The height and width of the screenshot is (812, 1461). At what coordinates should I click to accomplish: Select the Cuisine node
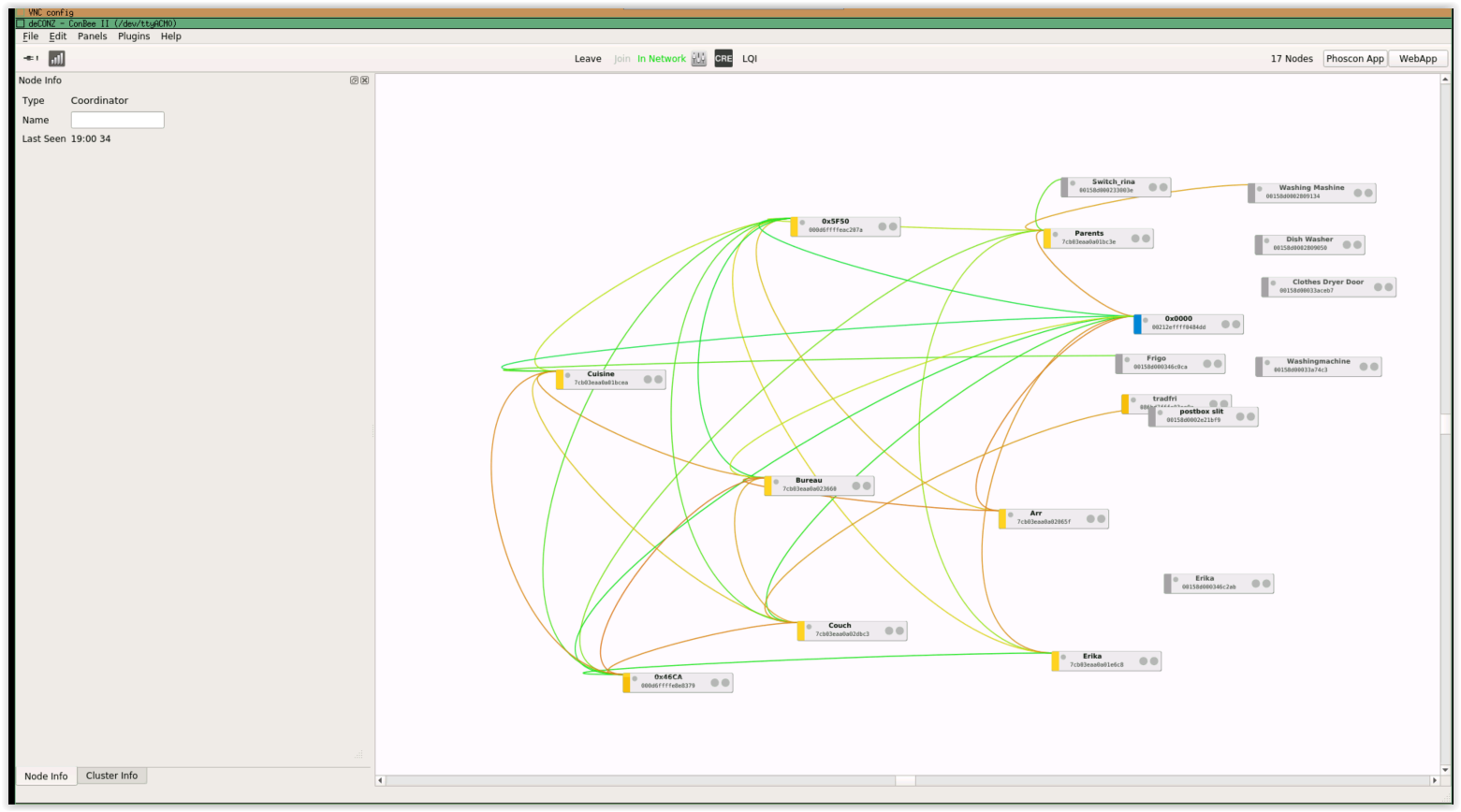[x=610, y=379]
